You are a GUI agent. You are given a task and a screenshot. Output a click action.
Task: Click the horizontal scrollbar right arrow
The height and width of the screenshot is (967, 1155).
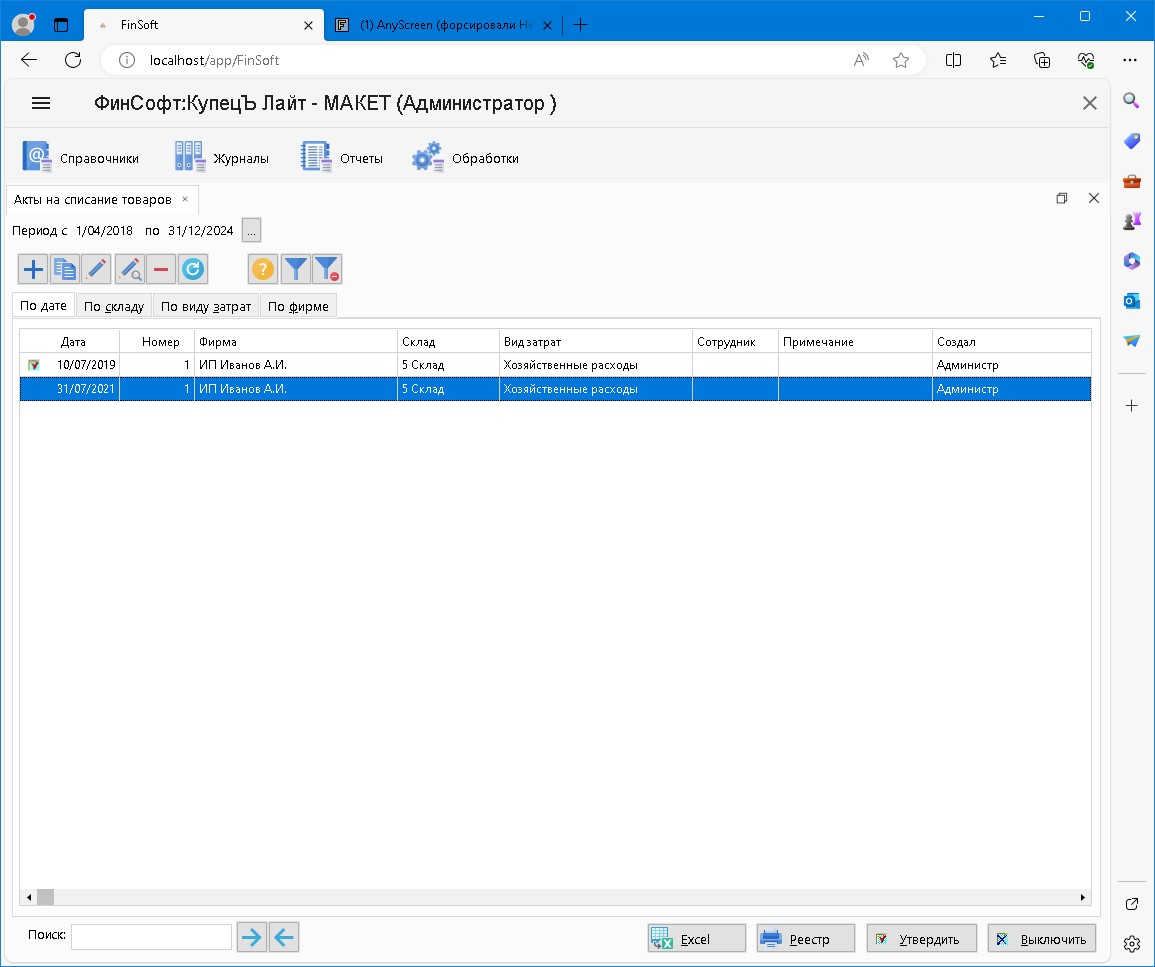pos(1083,897)
